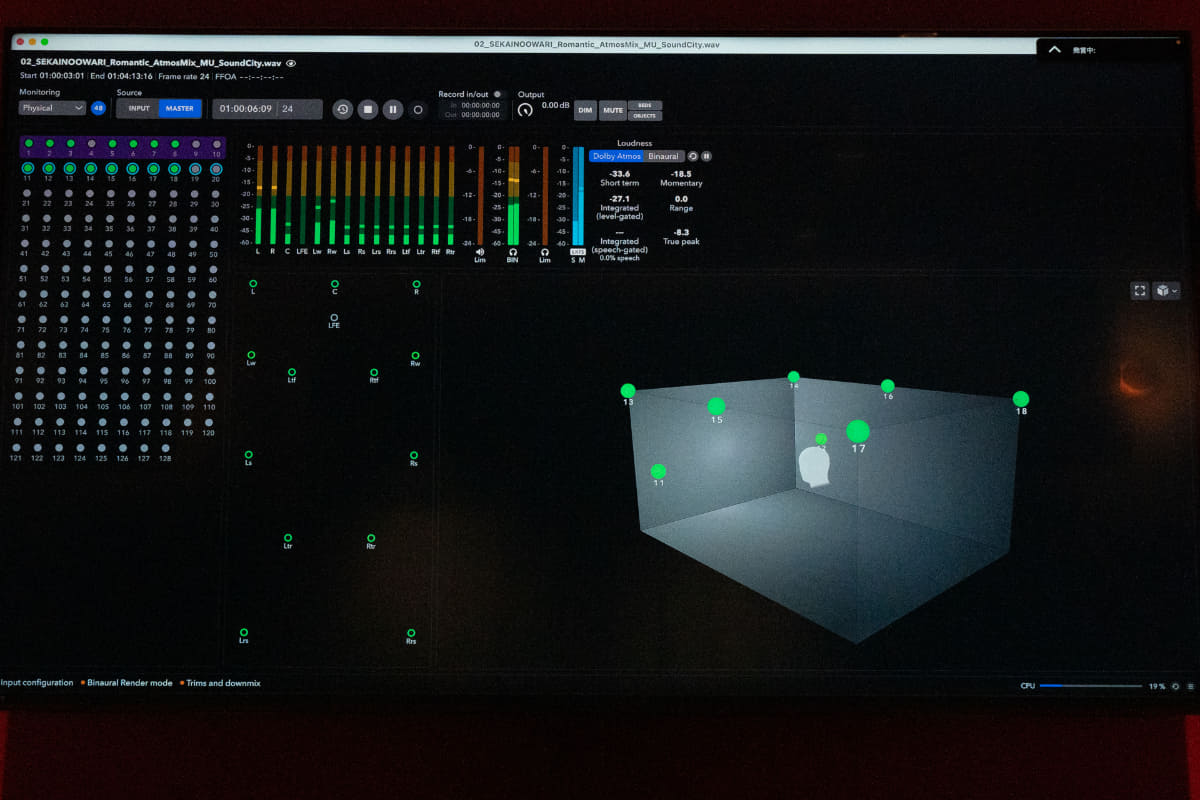The width and height of the screenshot is (1200, 800).
Task: Select object indicator 15
Action: [111, 169]
